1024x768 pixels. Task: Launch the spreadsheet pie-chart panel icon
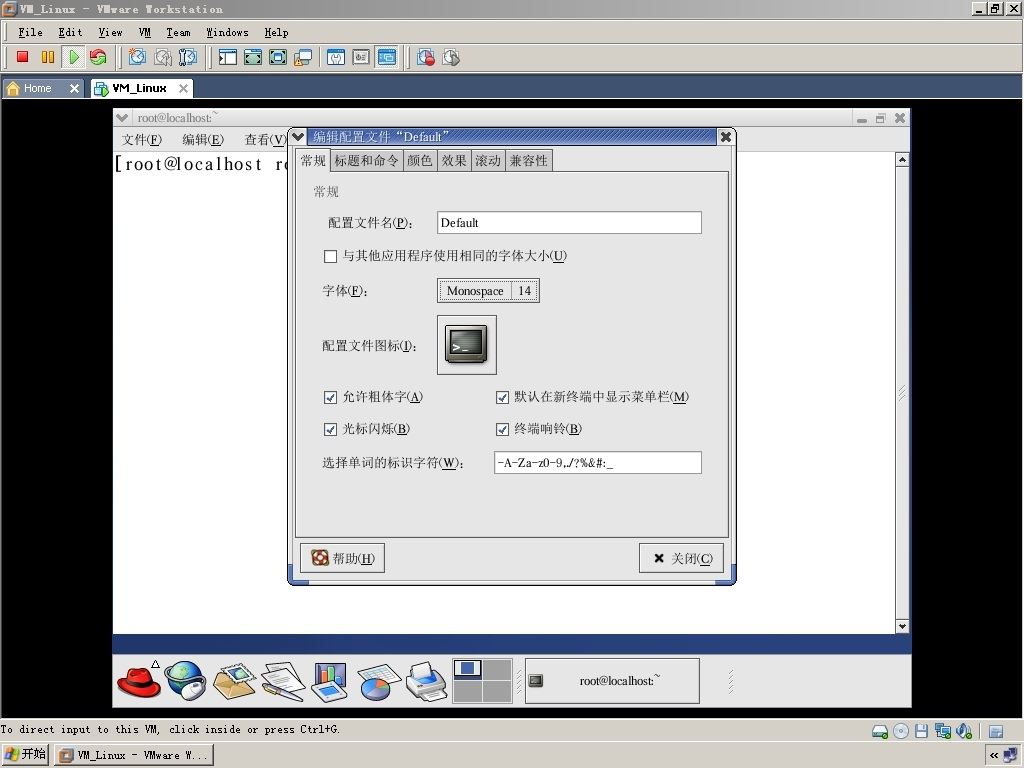(377, 681)
